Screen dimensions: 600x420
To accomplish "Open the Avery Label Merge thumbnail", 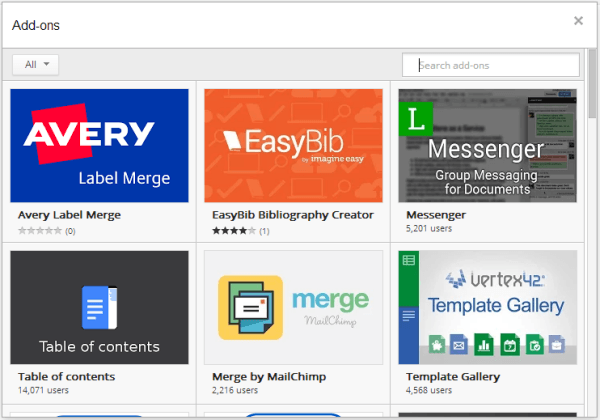I will (x=99, y=145).
